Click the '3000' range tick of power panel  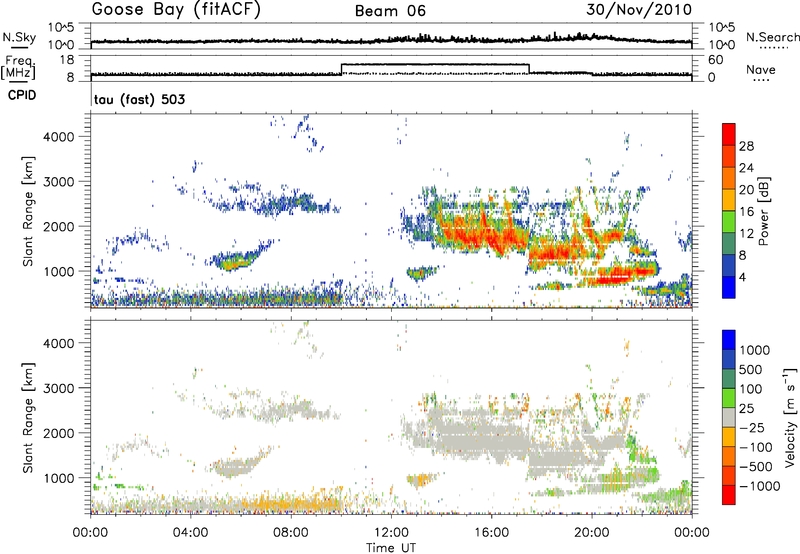[x=59, y=182]
